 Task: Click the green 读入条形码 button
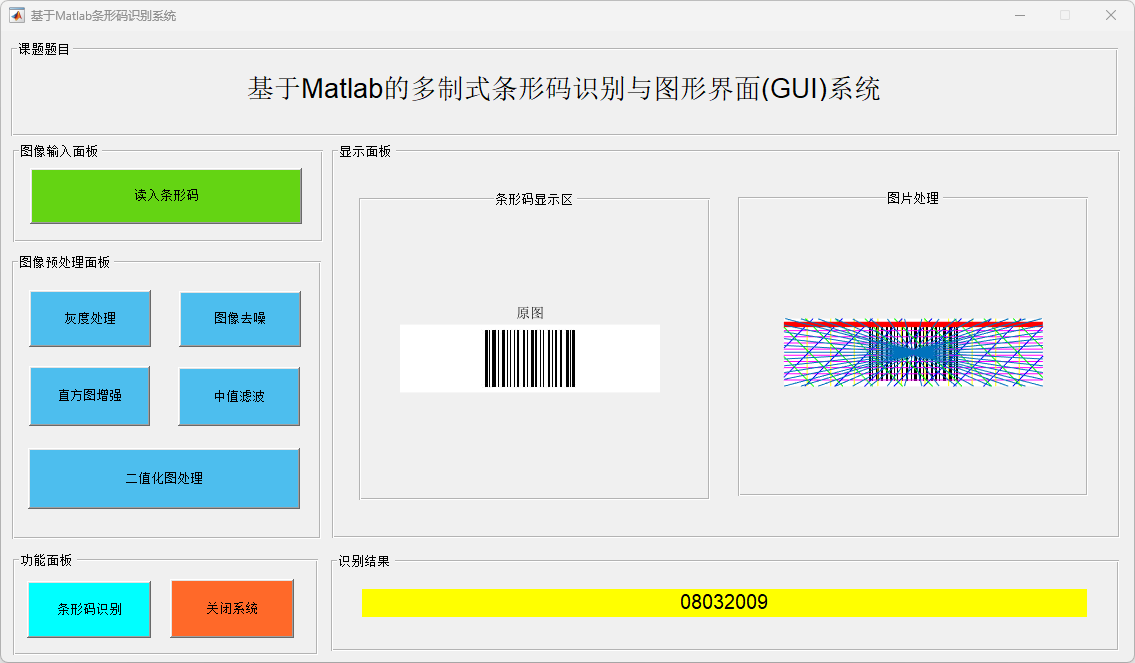pos(166,196)
